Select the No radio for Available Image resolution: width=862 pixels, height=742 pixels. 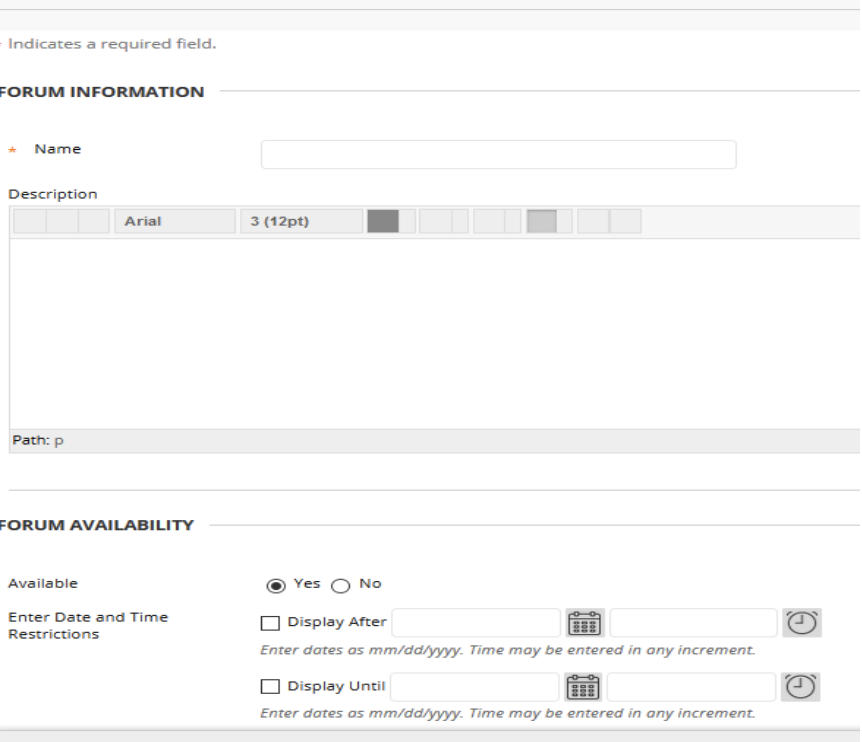pos(337,584)
